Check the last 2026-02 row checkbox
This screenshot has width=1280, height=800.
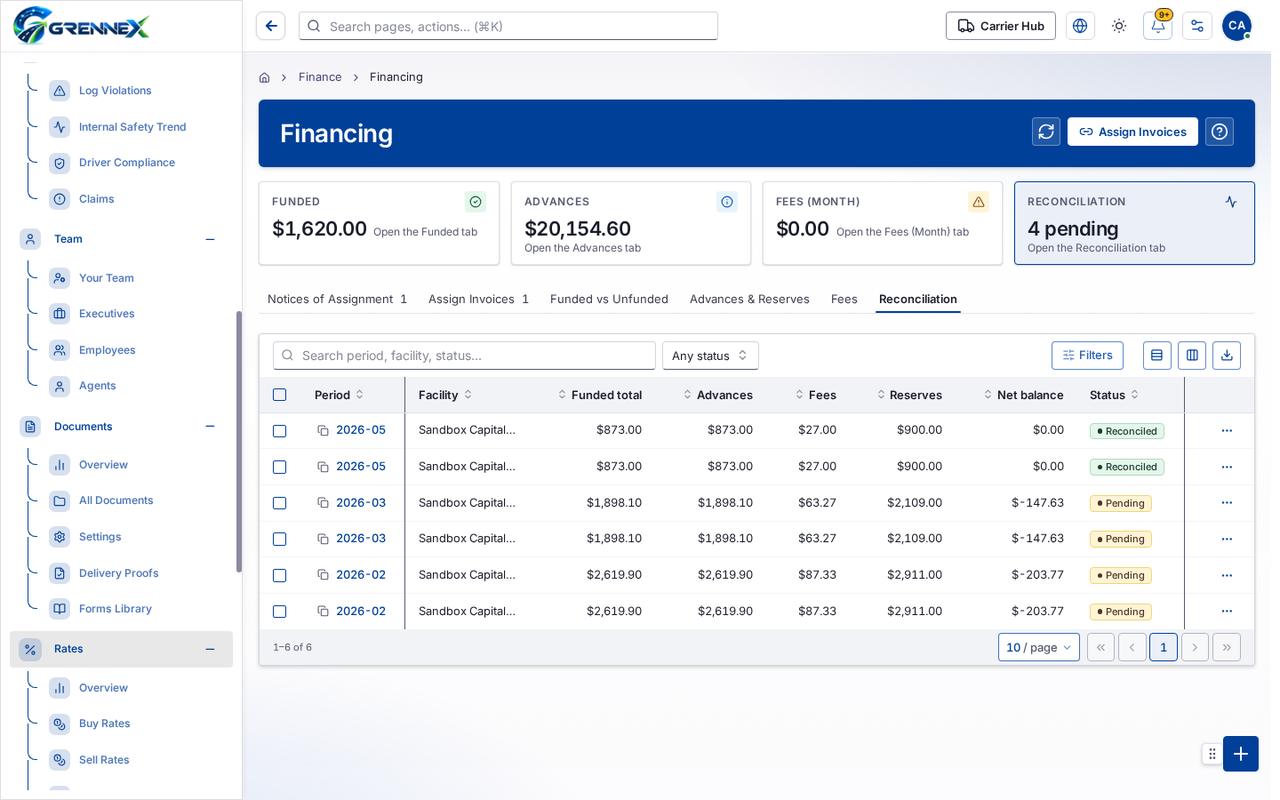(279, 611)
